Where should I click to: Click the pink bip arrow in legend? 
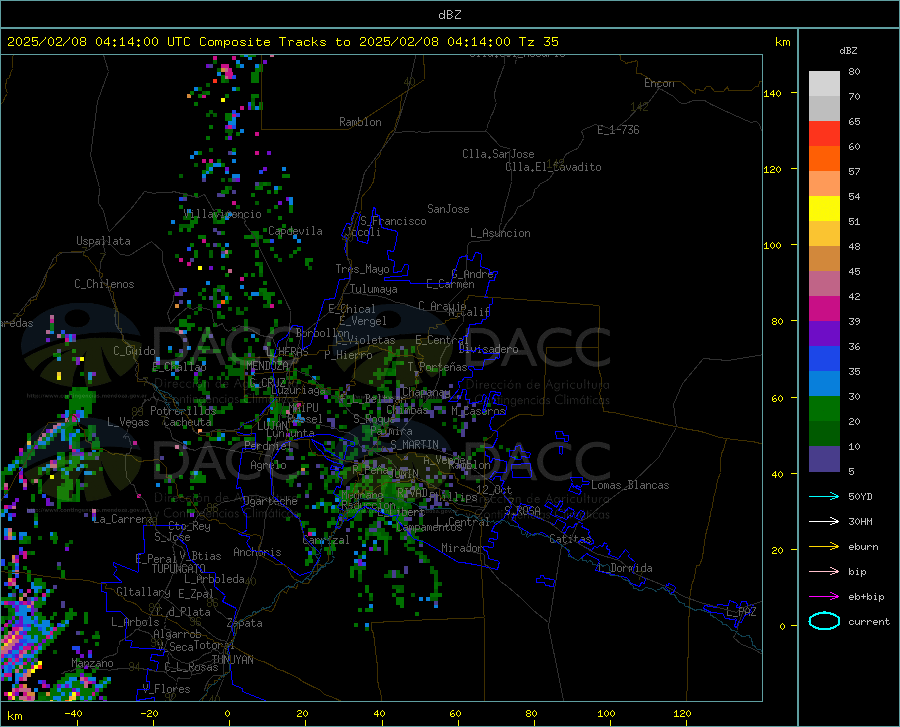click(x=824, y=572)
